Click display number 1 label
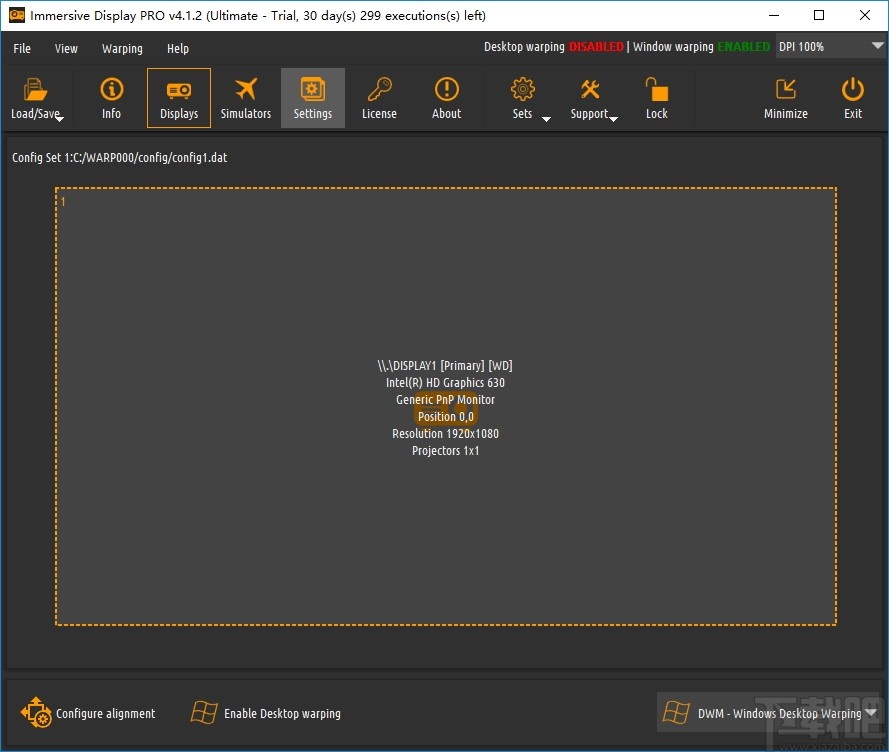 click(x=63, y=201)
